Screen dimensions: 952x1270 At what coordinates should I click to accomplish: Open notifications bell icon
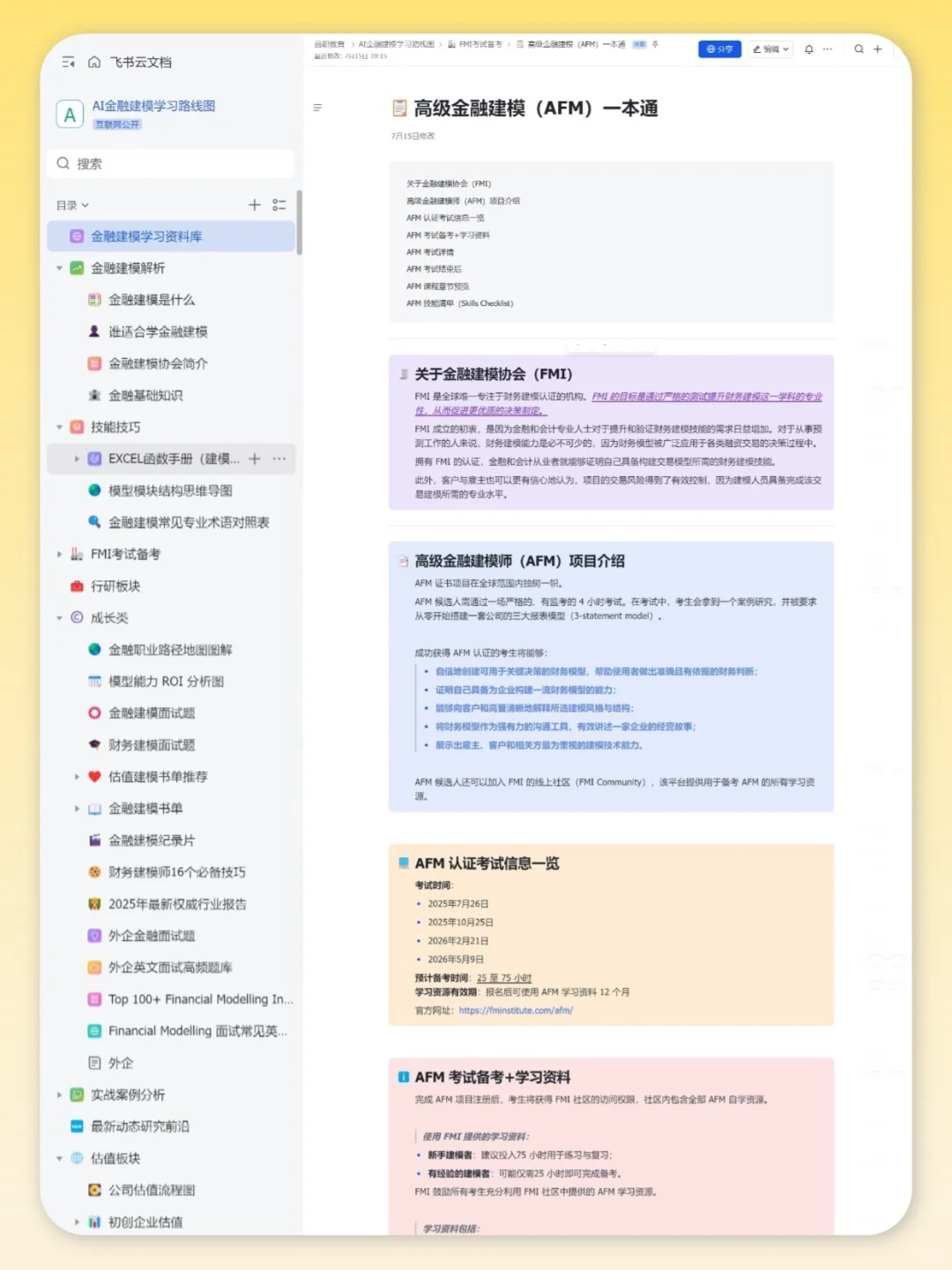tap(809, 49)
